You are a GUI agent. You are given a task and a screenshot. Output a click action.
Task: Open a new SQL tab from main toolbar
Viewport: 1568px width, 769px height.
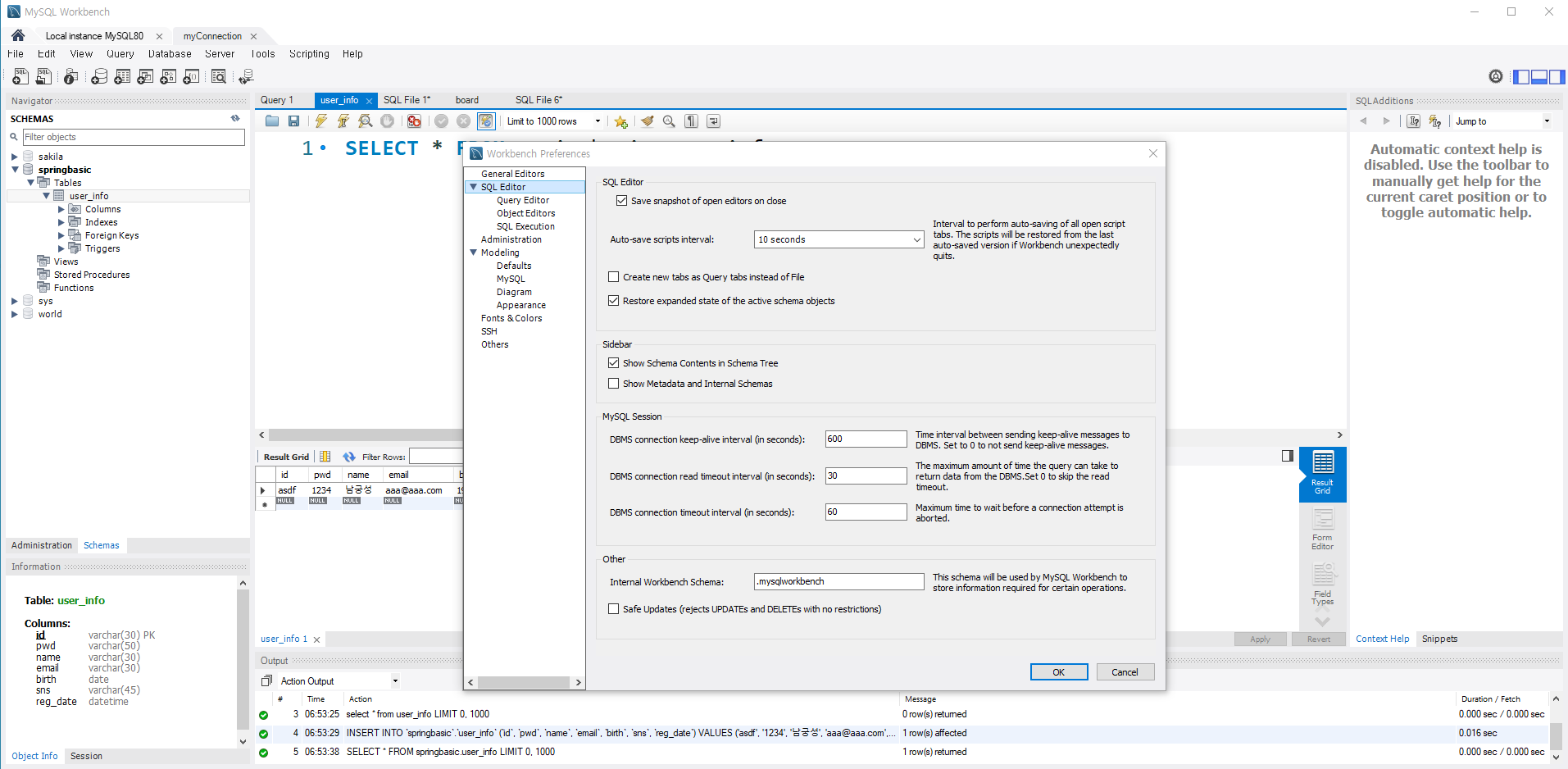(x=20, y=76)
